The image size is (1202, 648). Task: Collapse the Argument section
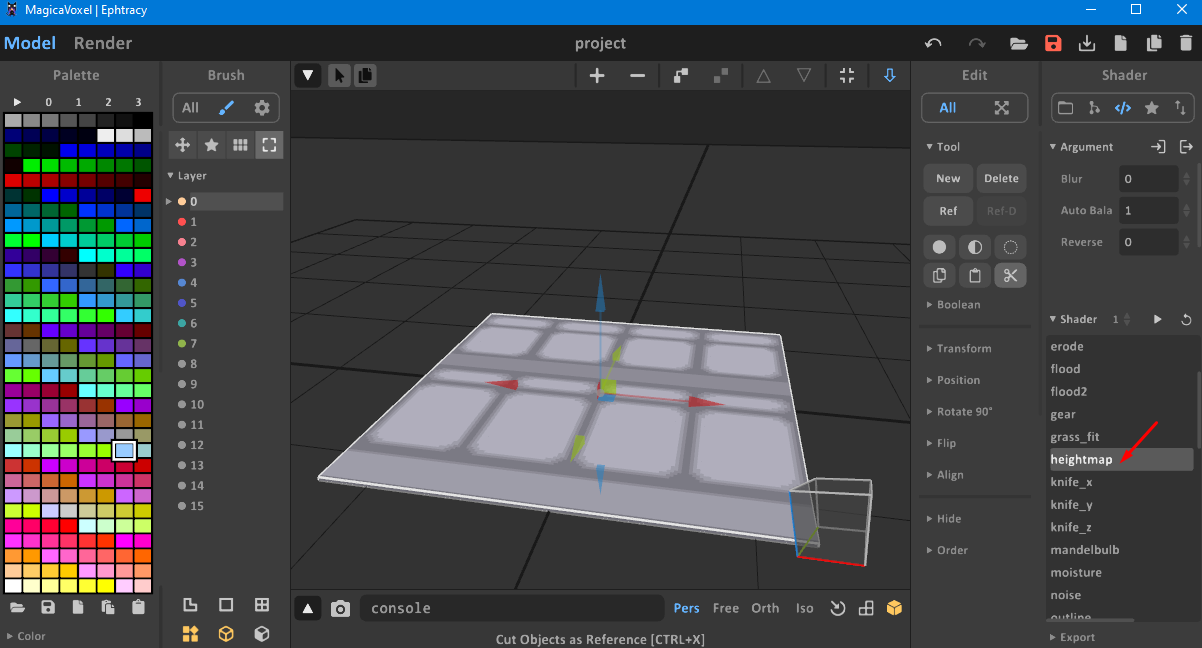pos(1081,147)
